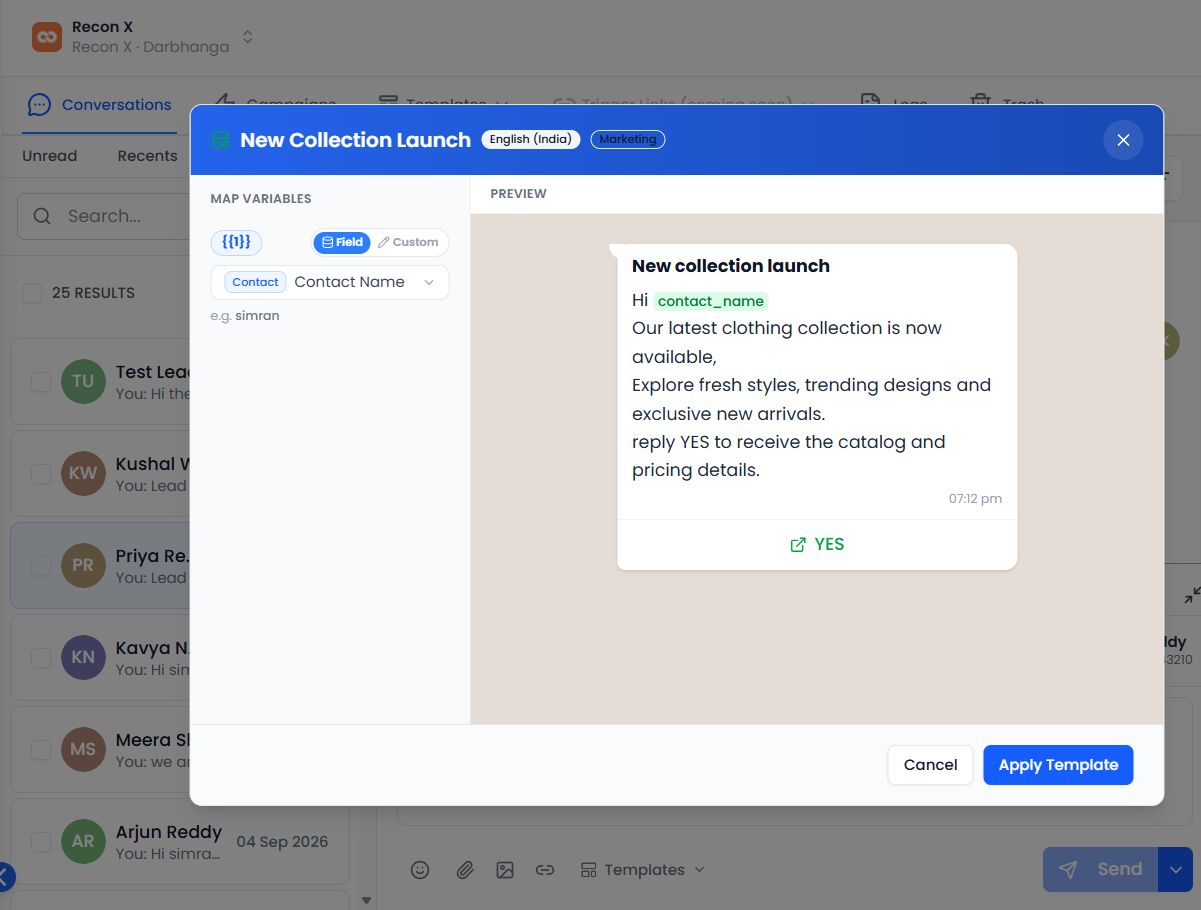This screenshot has height=910, width=1201.
Task: Click the template icon beside dialog title
Action: pos(220,140)
